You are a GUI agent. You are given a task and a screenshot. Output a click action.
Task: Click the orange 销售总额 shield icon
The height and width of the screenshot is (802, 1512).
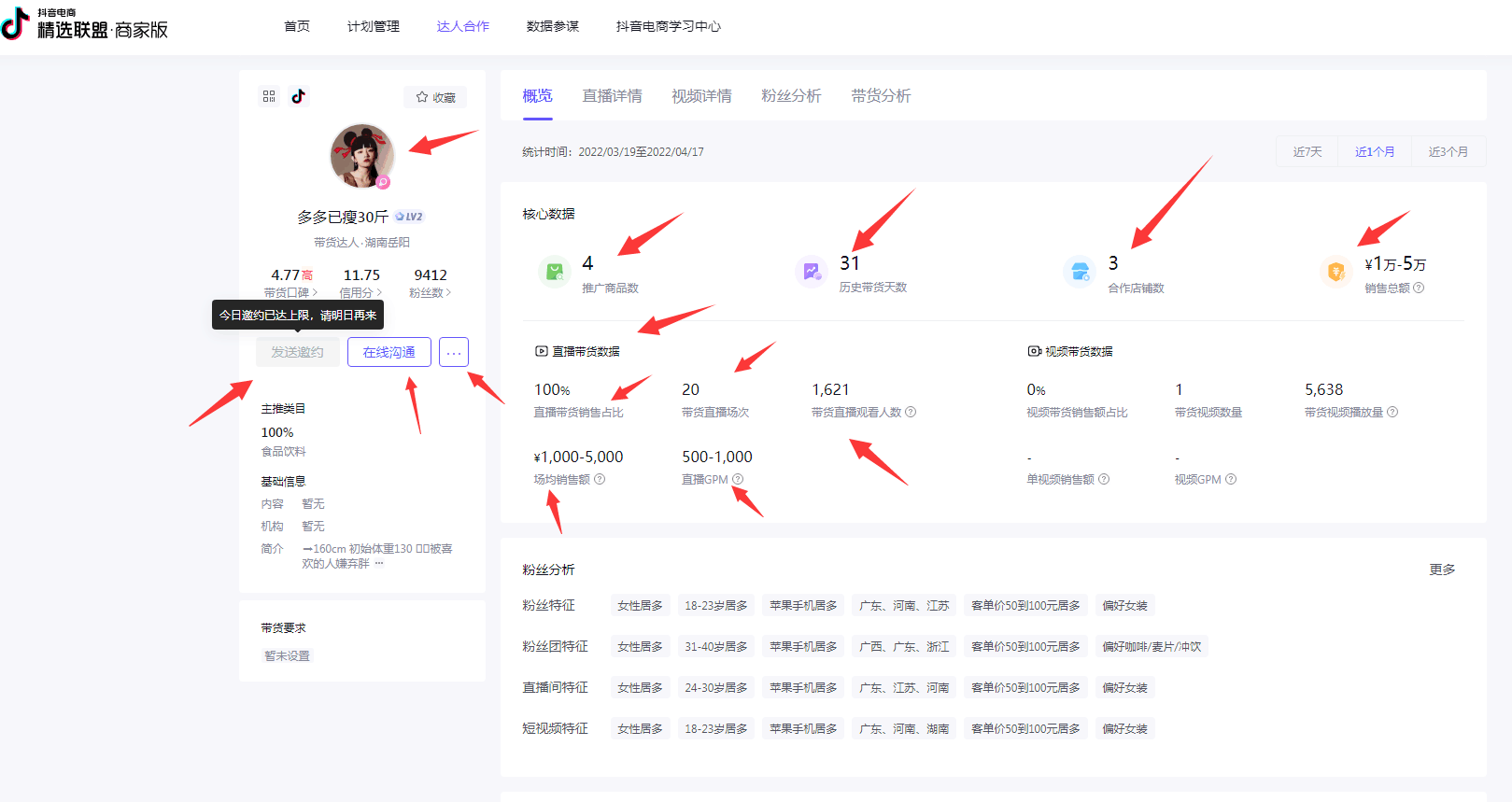click(1336, 272)
